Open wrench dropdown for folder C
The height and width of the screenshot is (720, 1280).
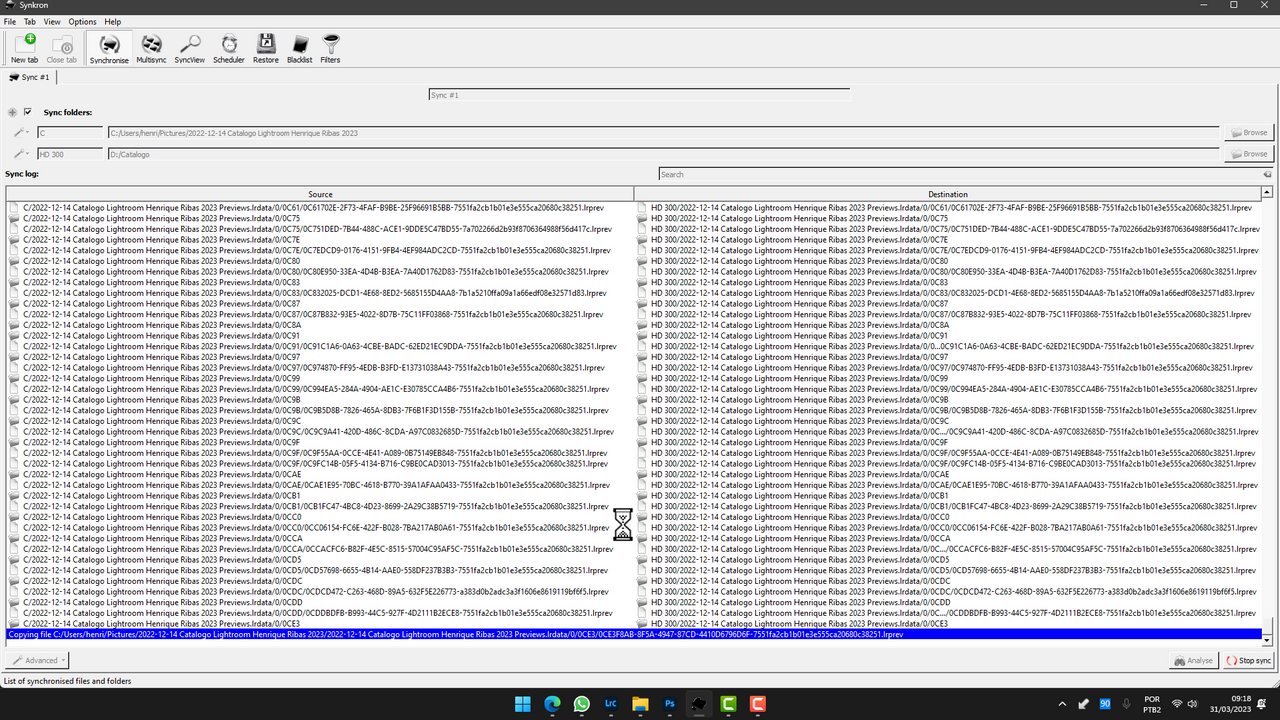pos(21,132)
